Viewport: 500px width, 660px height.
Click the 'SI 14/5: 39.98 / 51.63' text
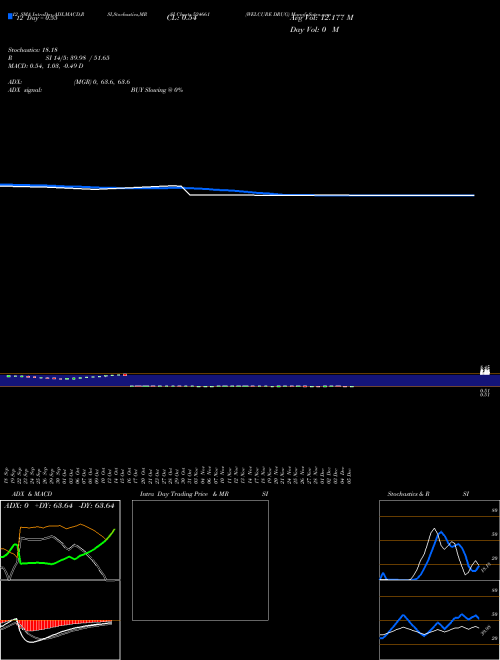coord(77,58)
